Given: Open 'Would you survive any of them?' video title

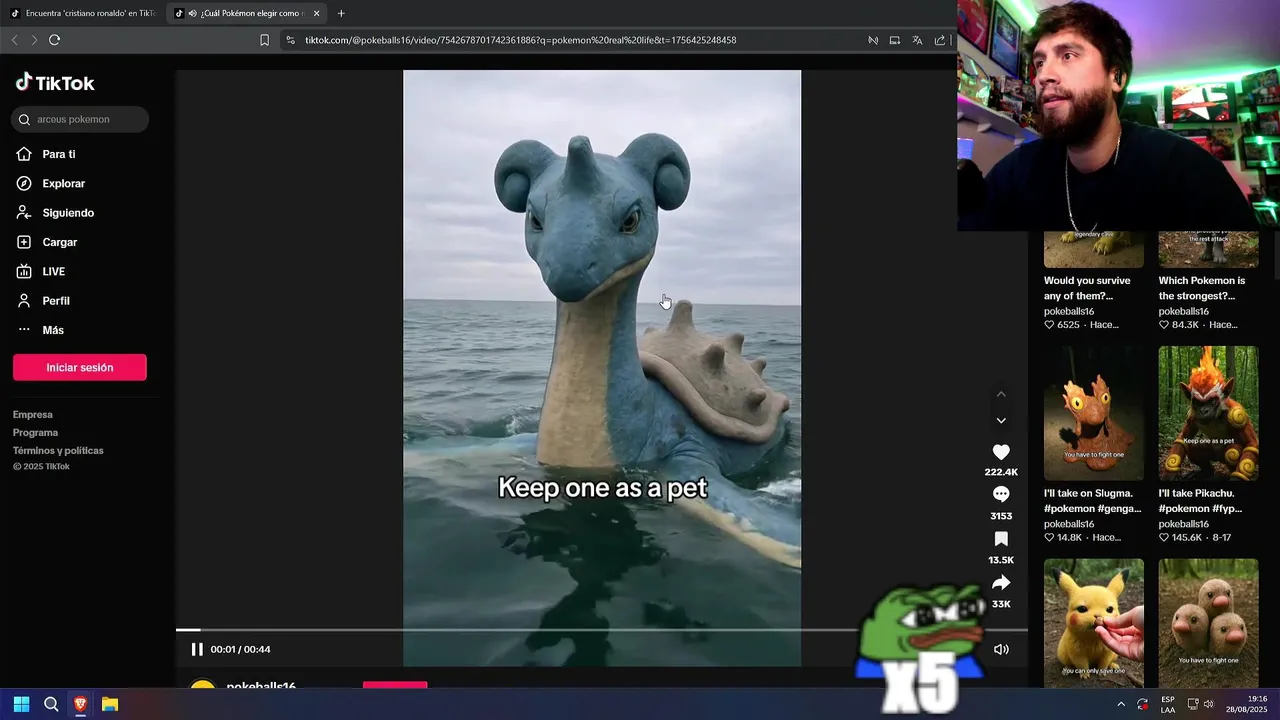Looking at the screenshot, I should (x=1087, y=288).
